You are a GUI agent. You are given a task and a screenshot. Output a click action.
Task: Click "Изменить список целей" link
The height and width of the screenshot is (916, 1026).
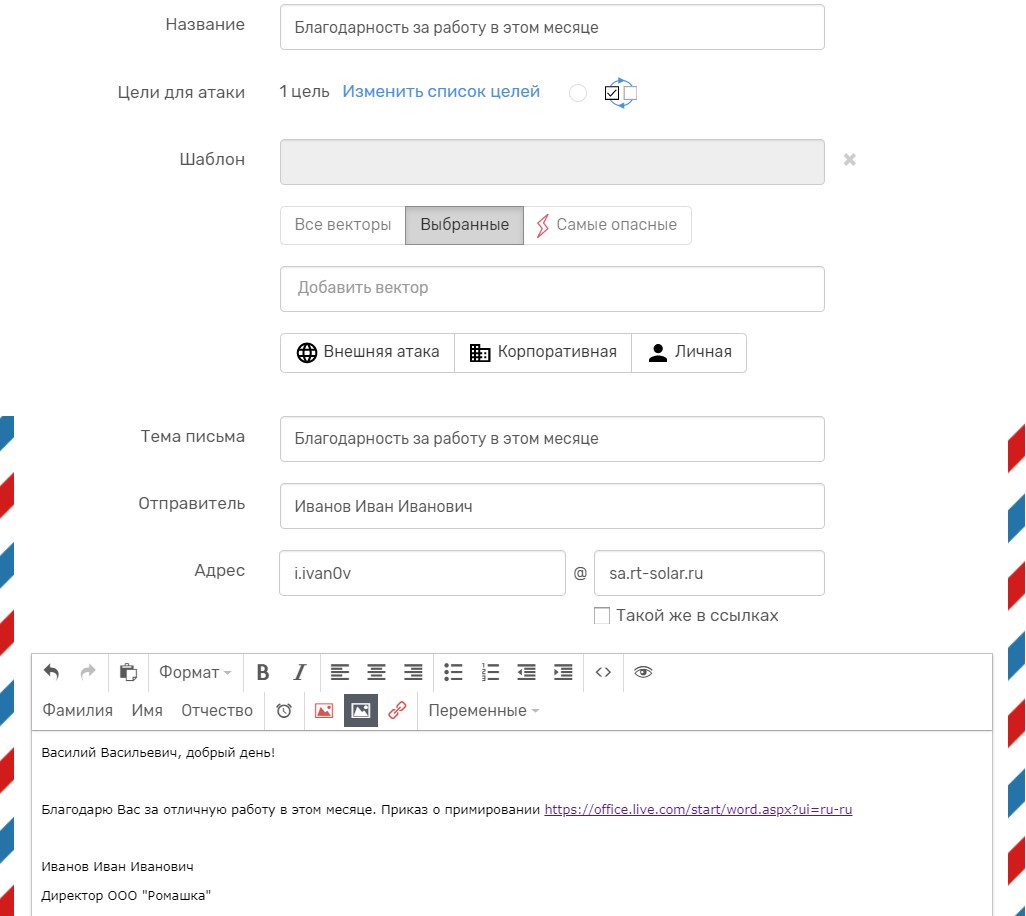point(441,92)
